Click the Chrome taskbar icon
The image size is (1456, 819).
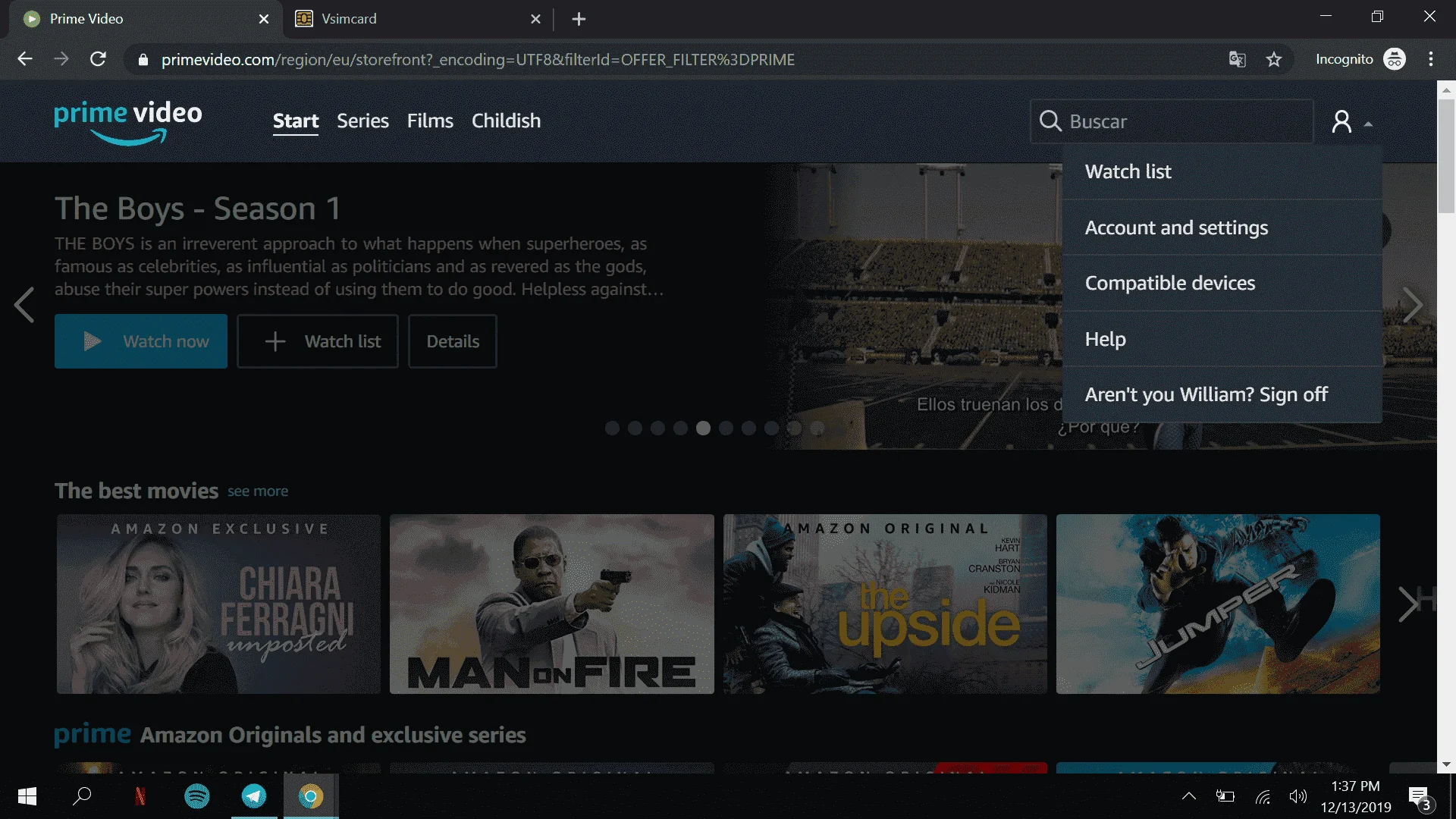click(311, 796)
